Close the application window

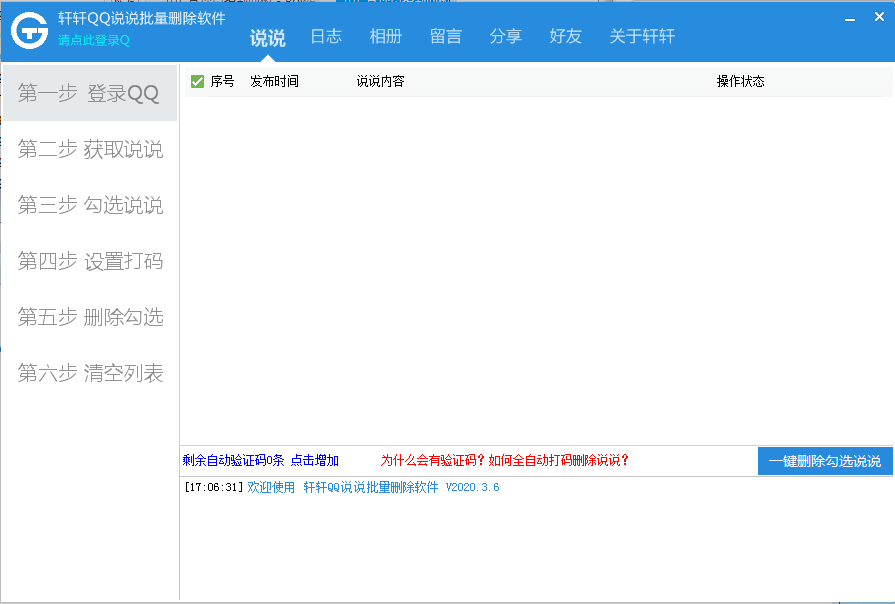tap(879, 17)
